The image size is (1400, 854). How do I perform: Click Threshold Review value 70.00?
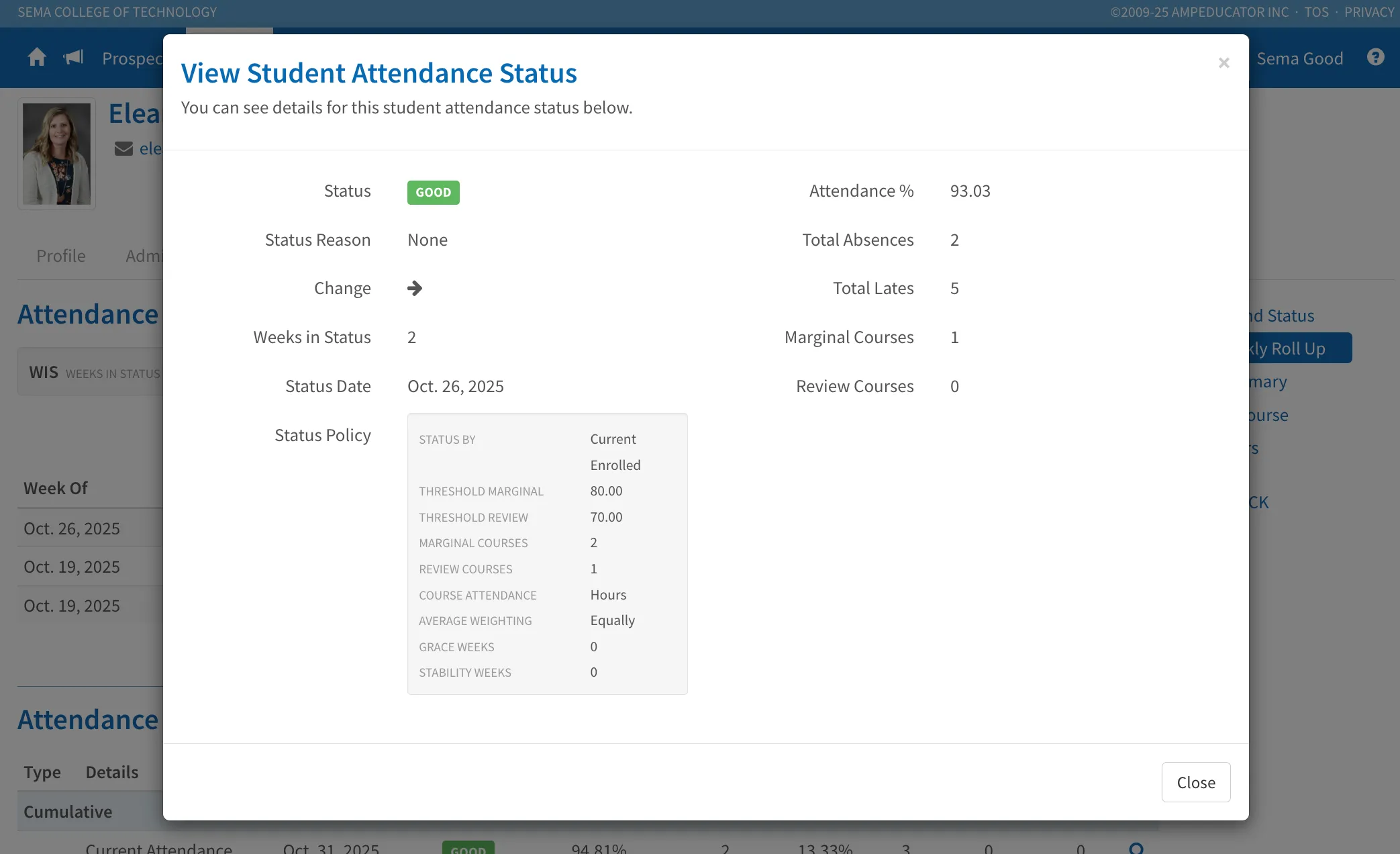pyautogui.click(x=607, y=517)
